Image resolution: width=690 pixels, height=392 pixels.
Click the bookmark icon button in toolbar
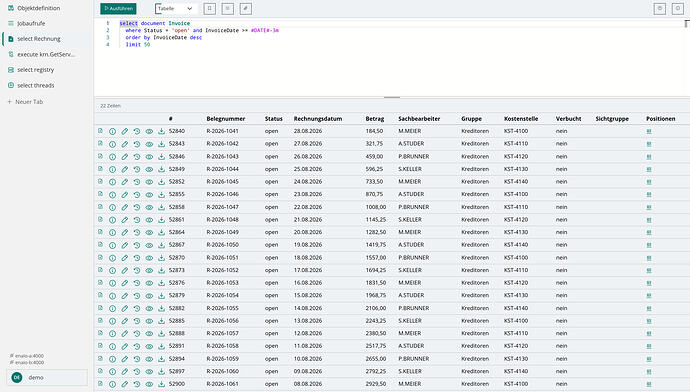(x=210, y=8)
